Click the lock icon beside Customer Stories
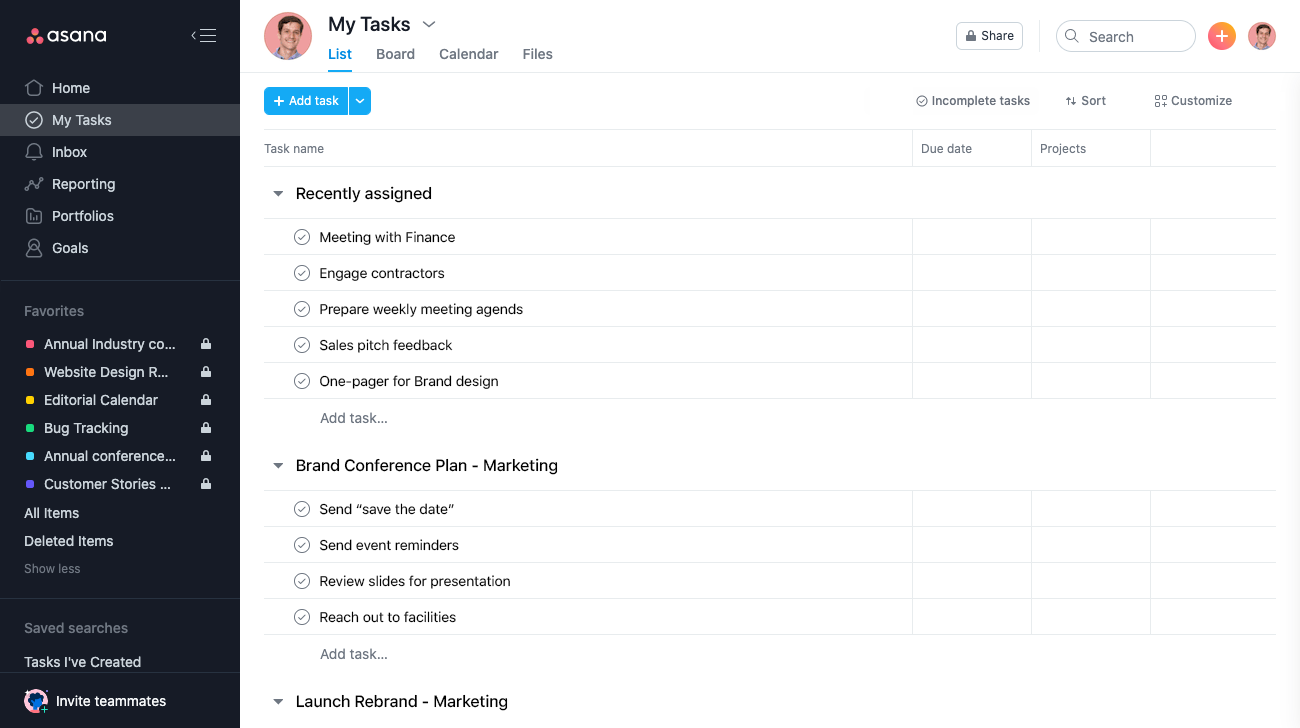This screenshot has height=728, width=1300. pyautogui.click(x=206, y=484)
